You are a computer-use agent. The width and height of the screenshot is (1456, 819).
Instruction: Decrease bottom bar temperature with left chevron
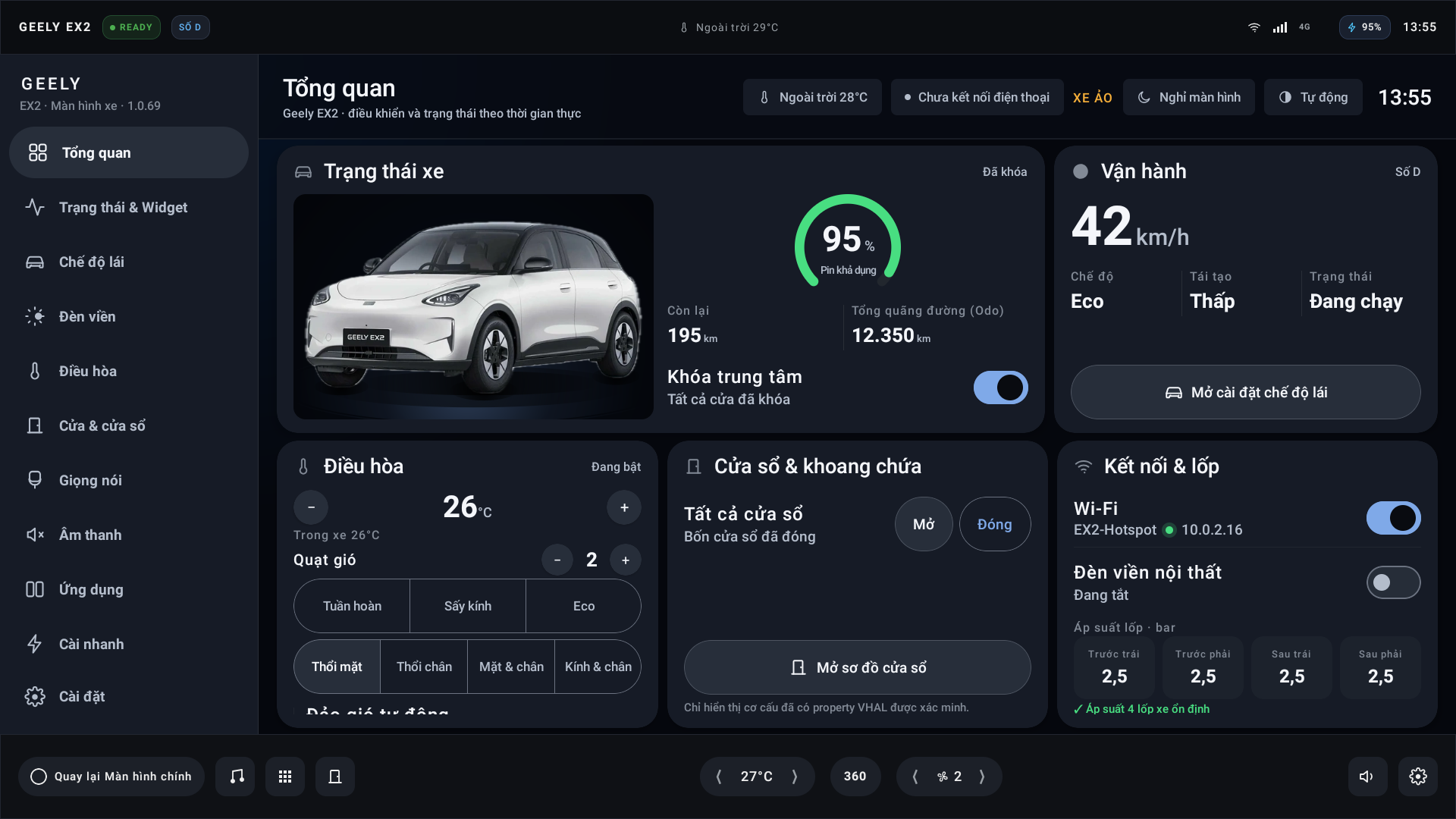(x=719, y=776)
